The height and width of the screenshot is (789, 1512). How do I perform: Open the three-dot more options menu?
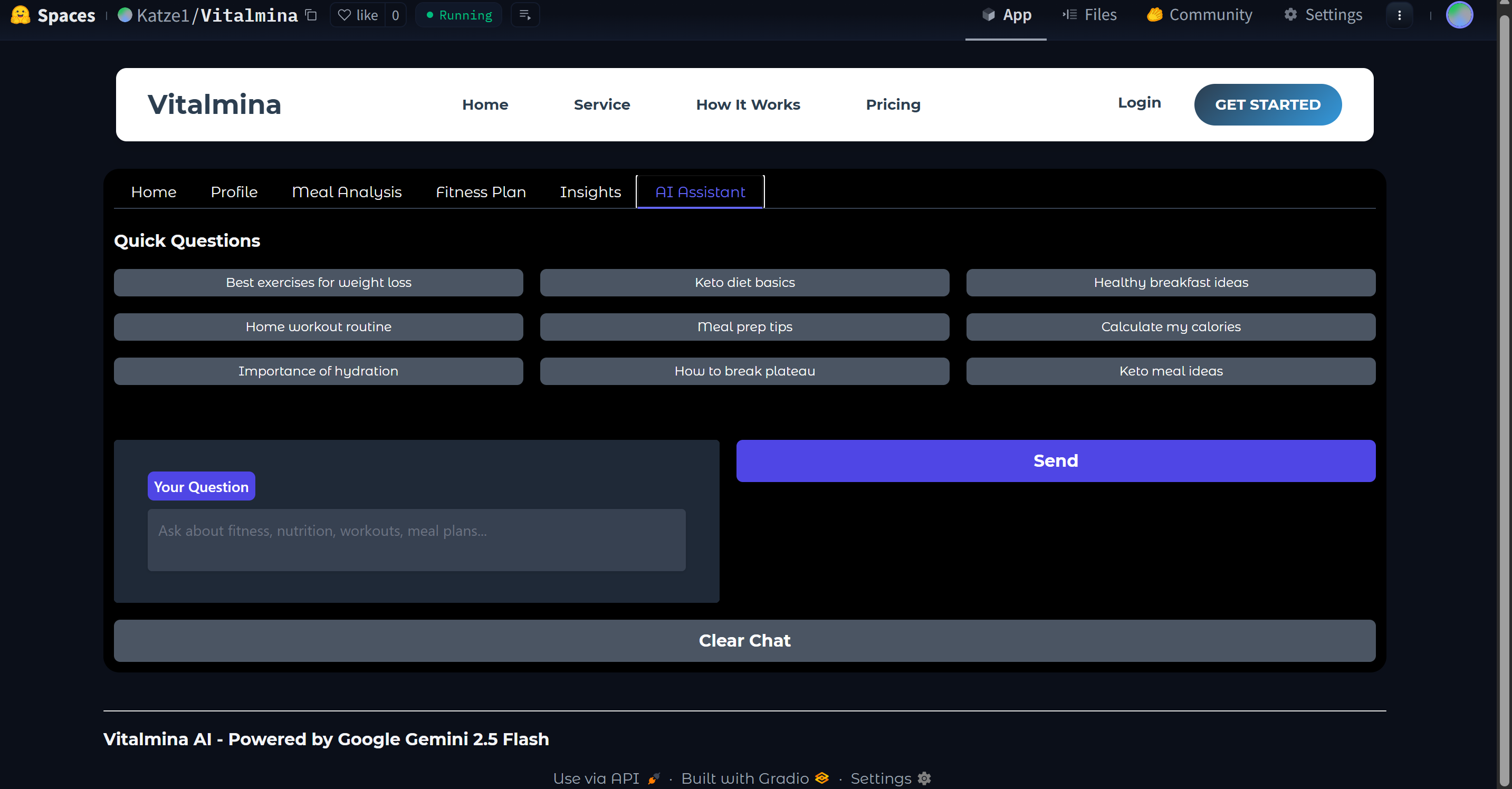(1399, 15)
